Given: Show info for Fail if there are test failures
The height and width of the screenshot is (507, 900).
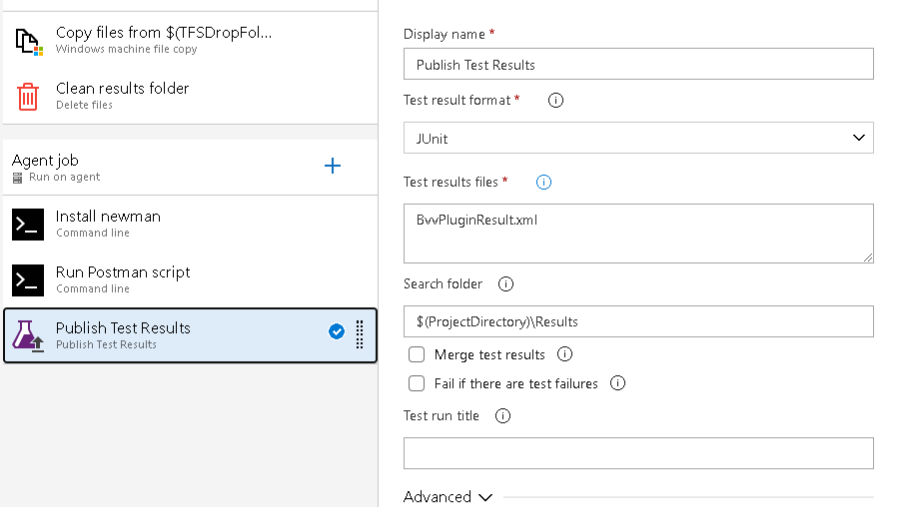Looking at the screenshot, I should click(617, 383).
